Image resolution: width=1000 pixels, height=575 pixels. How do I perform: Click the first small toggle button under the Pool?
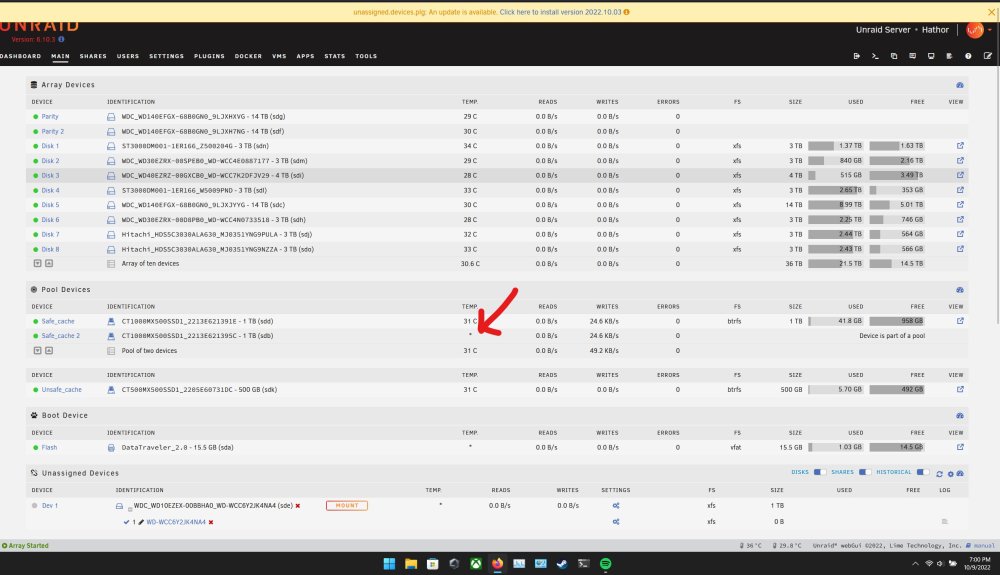[38, 351]
